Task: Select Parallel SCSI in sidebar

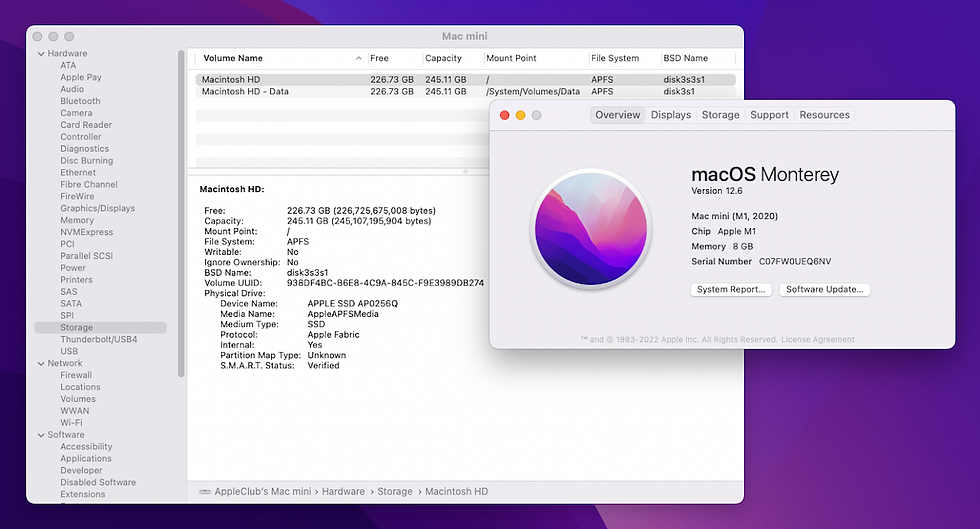Action: (x=86, y=256)
